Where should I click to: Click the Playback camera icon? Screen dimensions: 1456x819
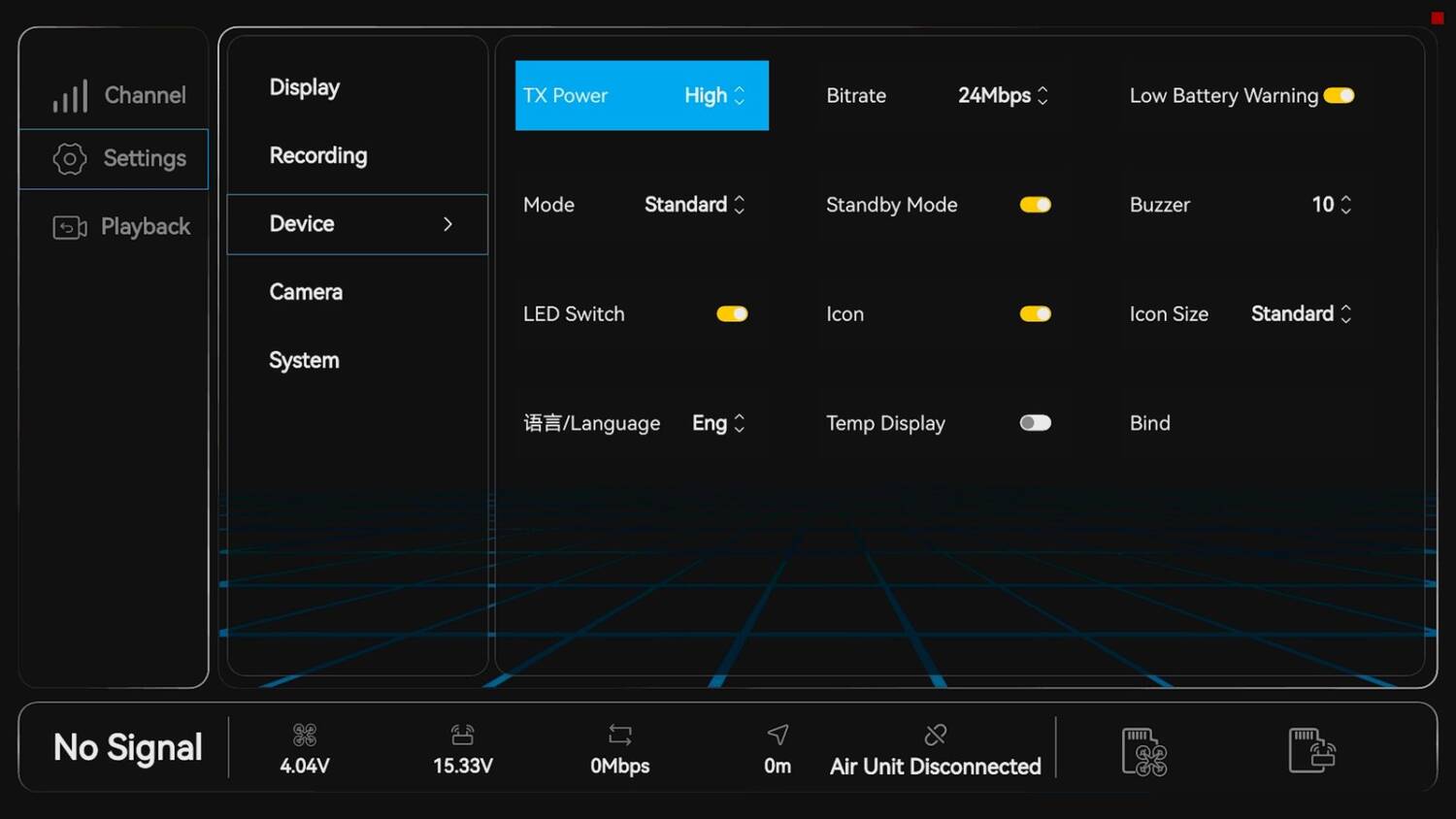[70, 227]
